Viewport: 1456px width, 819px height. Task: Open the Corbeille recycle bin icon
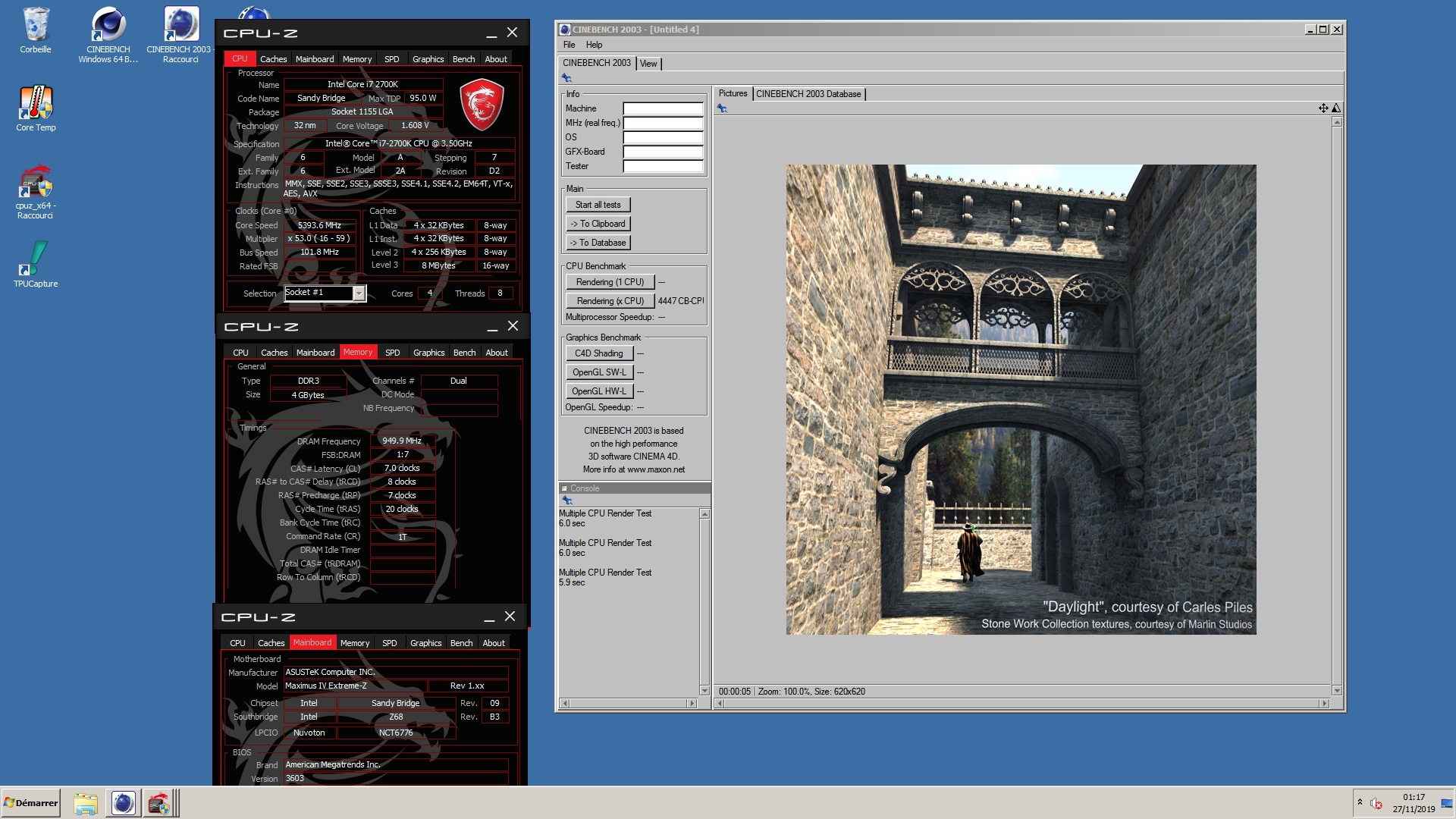(x=36, y=30)
